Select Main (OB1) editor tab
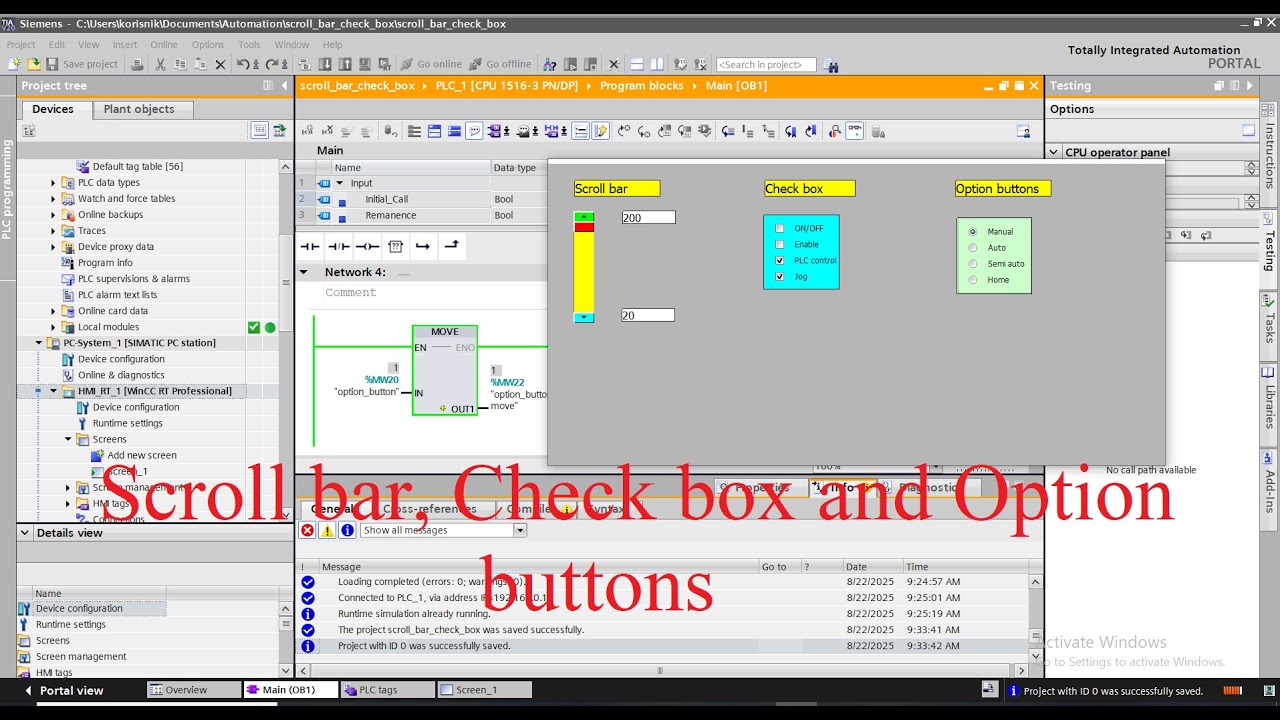 (290, 690)
